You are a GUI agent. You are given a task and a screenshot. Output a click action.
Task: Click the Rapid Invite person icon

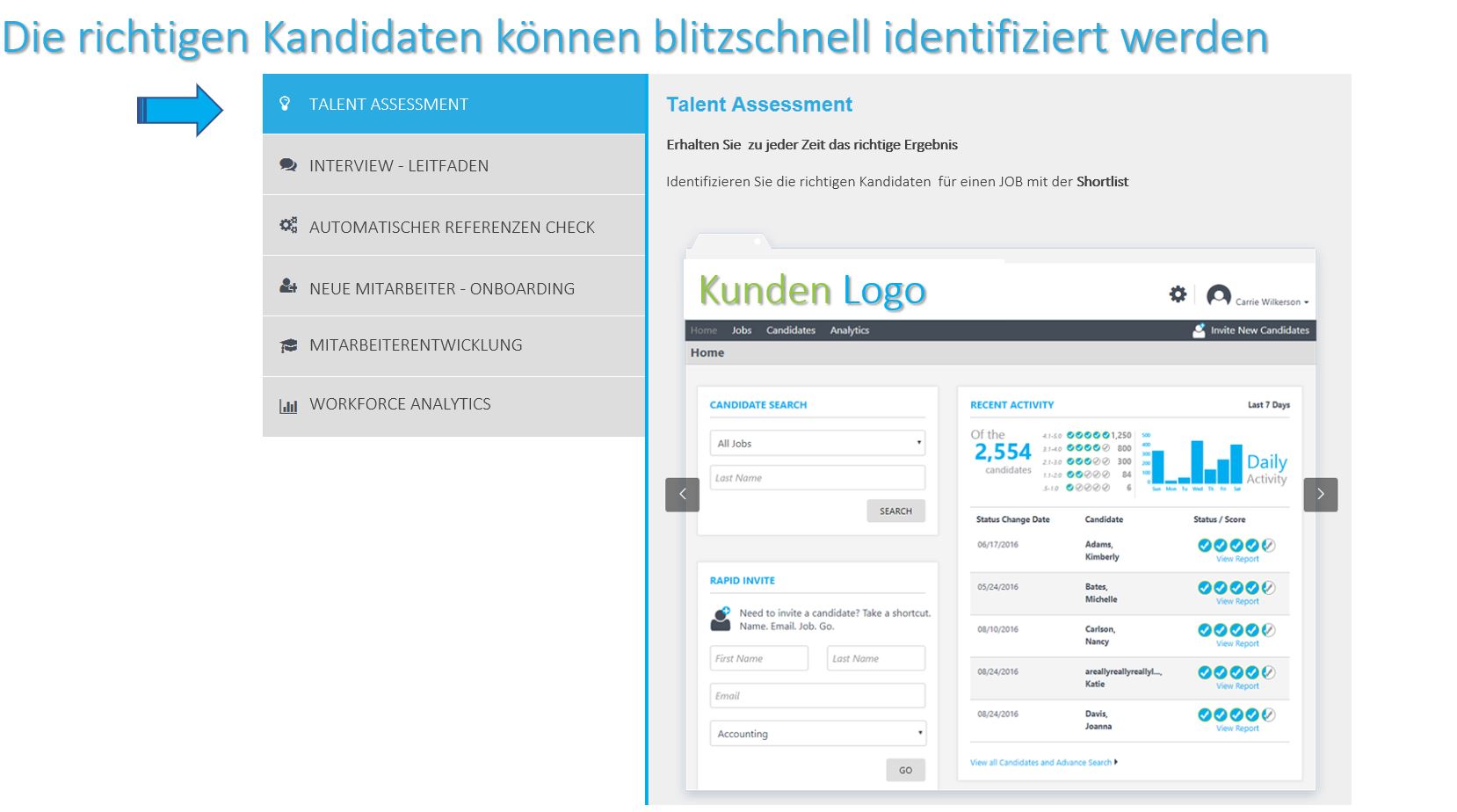tap(721, 619)
